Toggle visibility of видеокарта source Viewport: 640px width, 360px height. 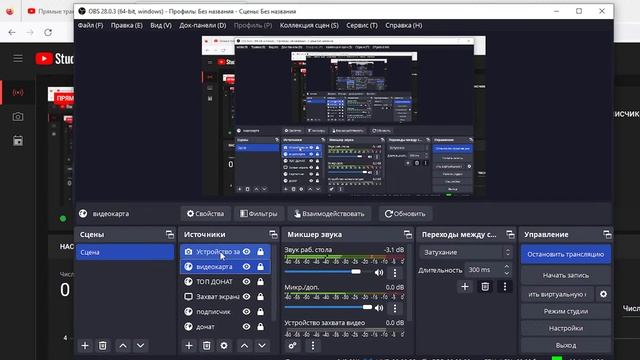pyautogui.click(x=247, y=267)
